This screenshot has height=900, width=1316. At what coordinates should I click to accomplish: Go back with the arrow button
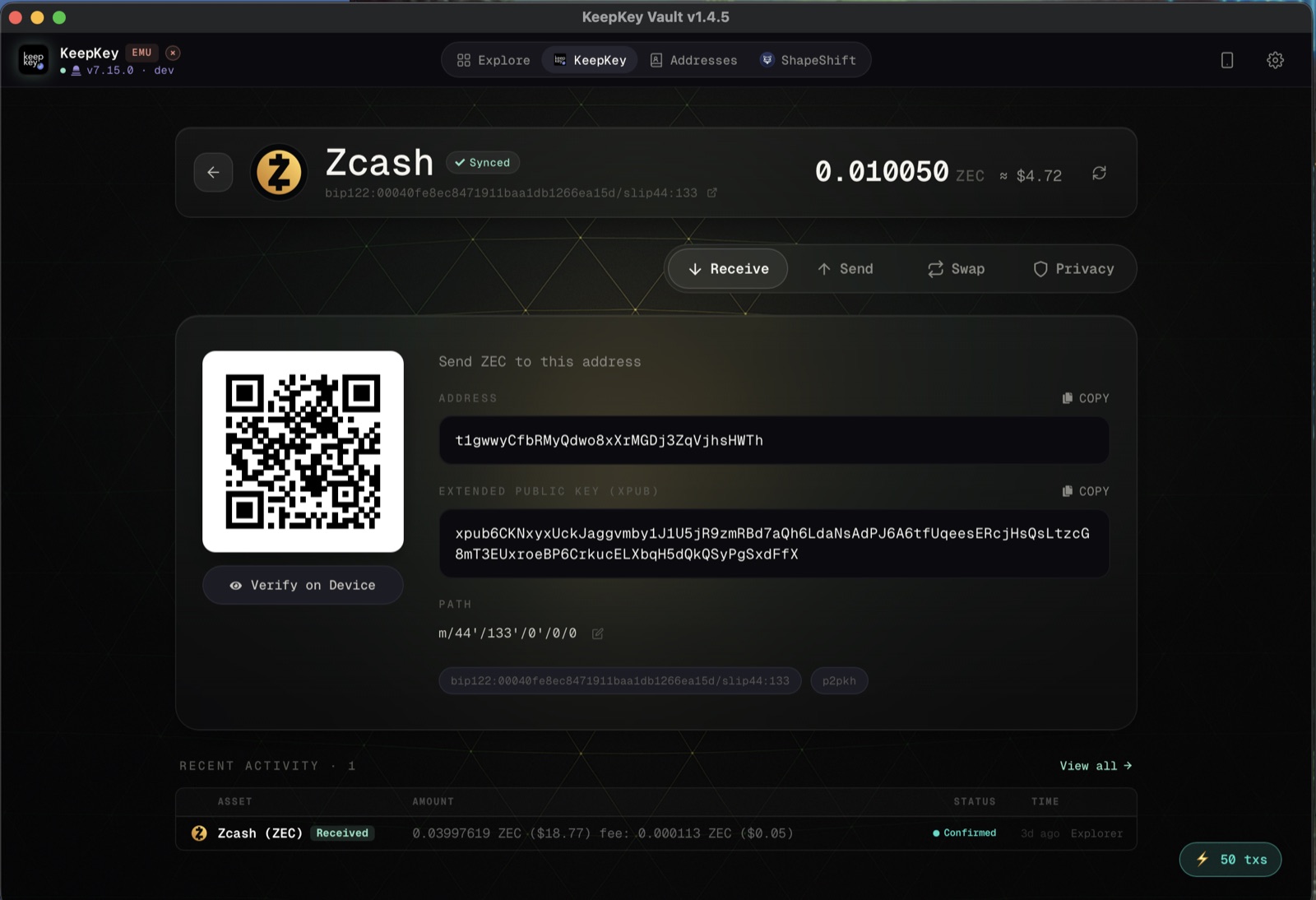click(213, 173)
